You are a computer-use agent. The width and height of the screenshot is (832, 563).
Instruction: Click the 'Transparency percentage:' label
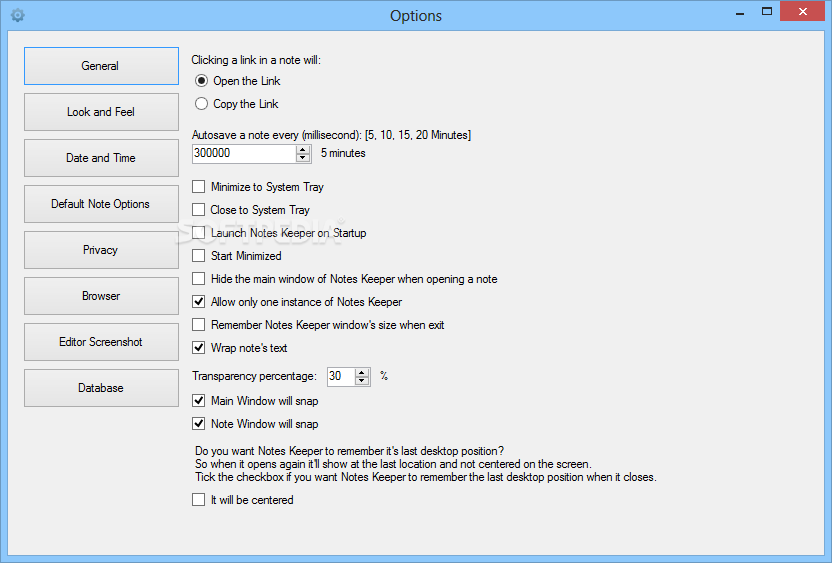[254, 376]
